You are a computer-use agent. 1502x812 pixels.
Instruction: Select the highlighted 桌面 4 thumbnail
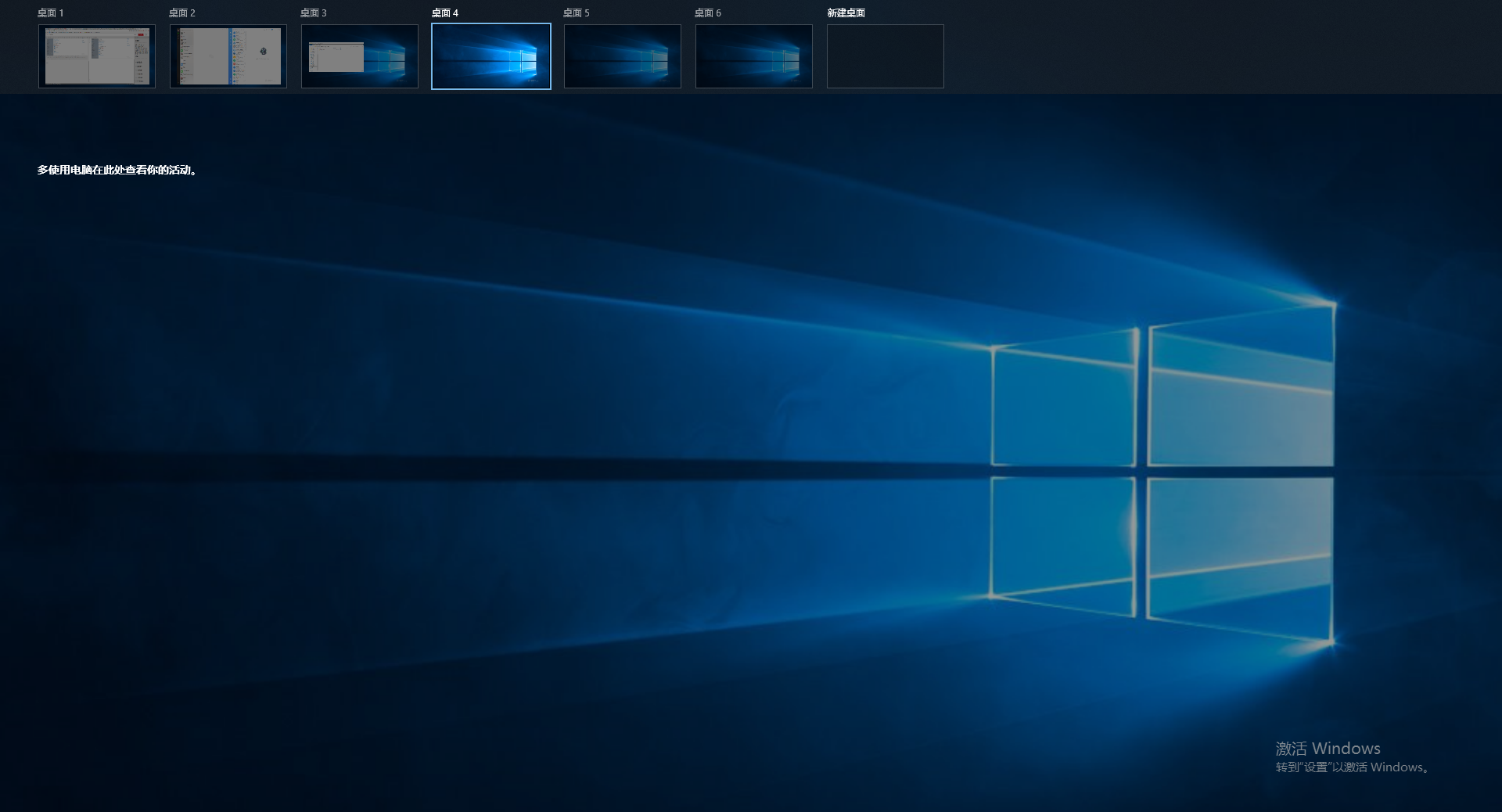[491, 56]
